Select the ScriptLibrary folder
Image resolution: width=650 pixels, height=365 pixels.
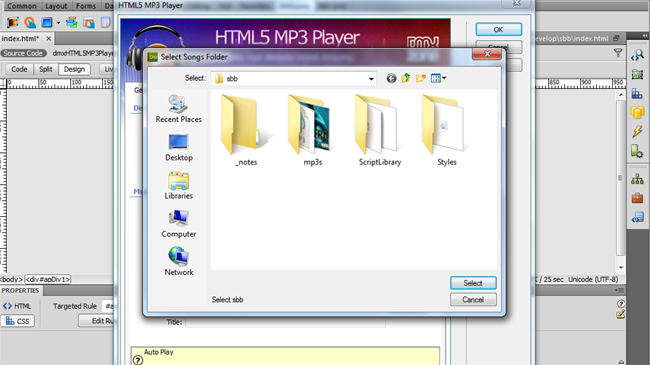tap(380, 130)
